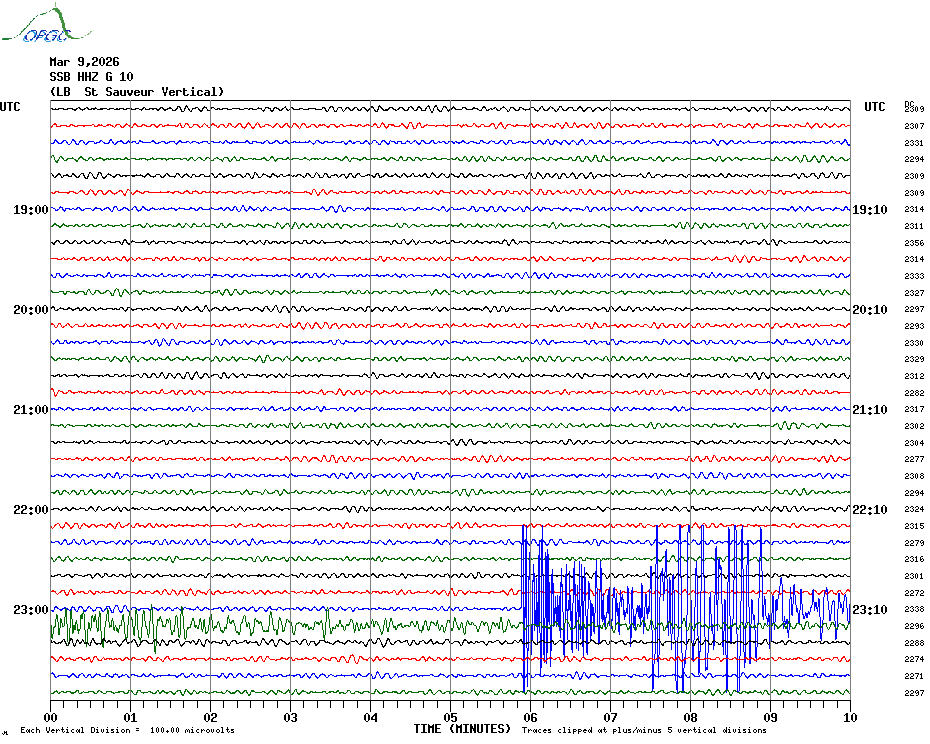The height and width of the screenshot is (744, 930).
Task: Click the 08 minute tick label
Action: [690, 717]
